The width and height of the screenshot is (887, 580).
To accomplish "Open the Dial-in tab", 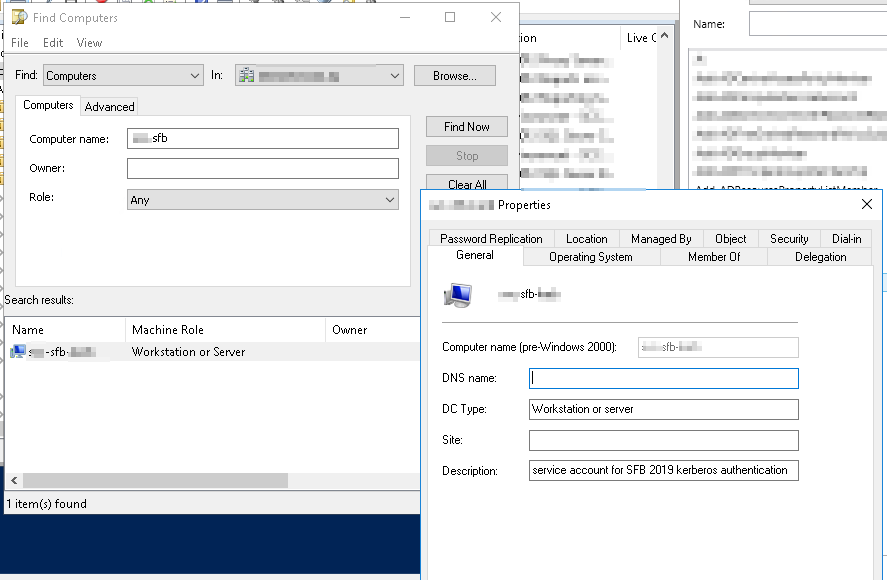I will 846,239.
